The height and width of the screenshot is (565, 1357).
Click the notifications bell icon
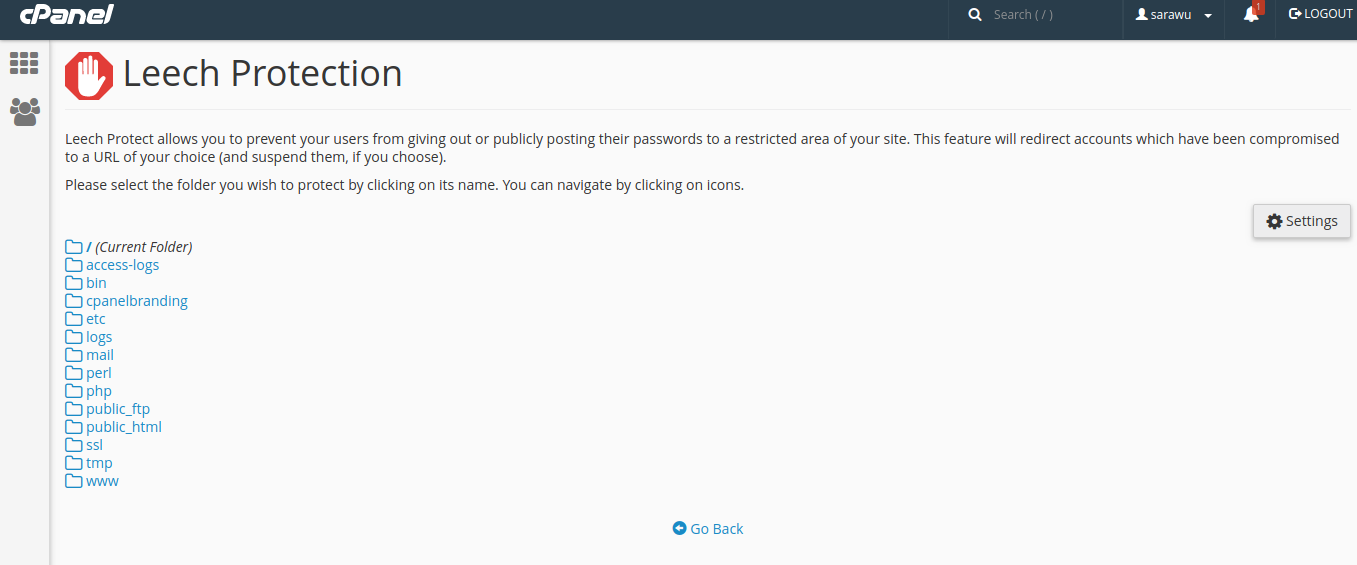(x=1250, y=15)
